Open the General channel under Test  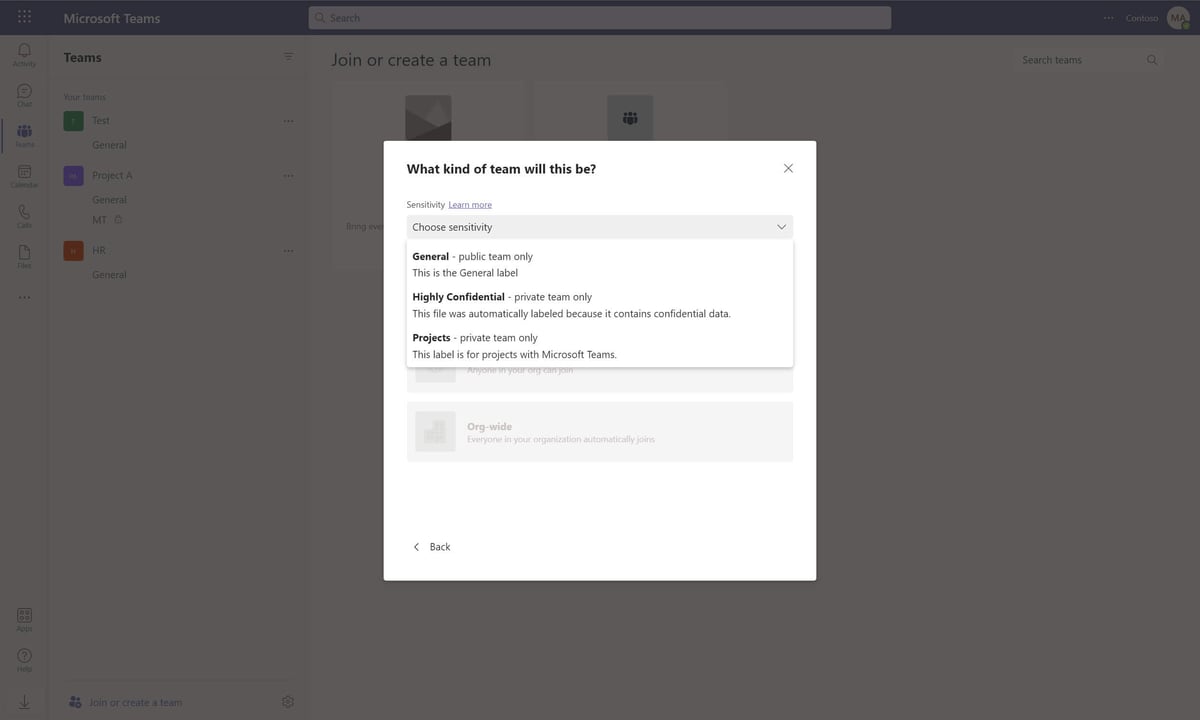(110, 144)
